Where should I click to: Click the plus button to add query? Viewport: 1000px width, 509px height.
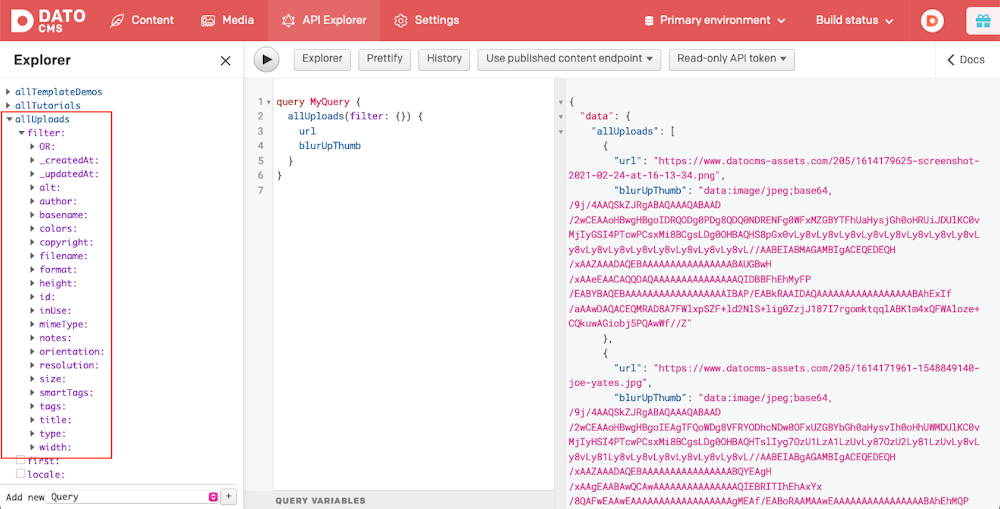pyautogui.click(x=229, y=497)
